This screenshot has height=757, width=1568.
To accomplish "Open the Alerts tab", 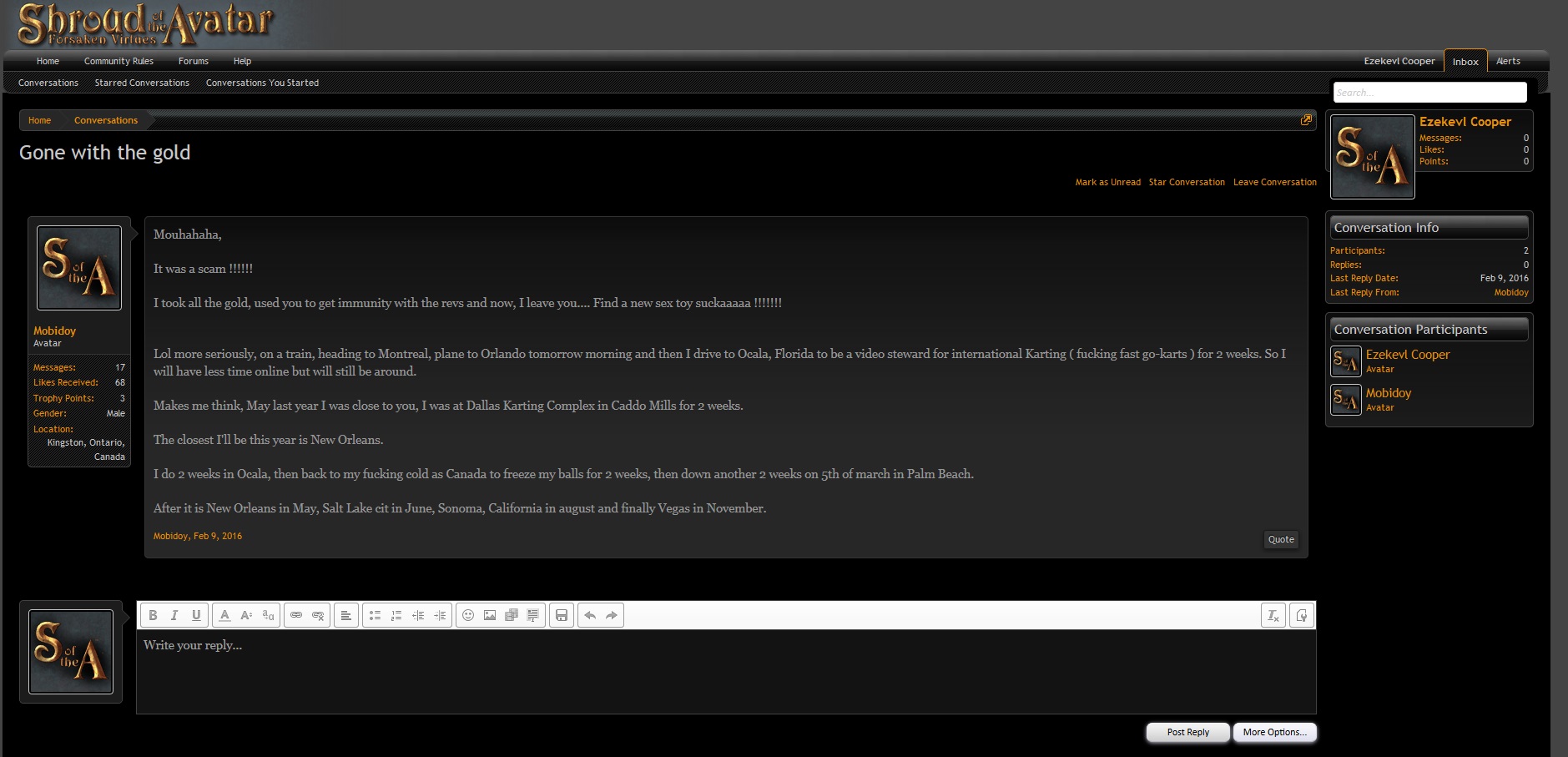I will (x=1508, y=61).
